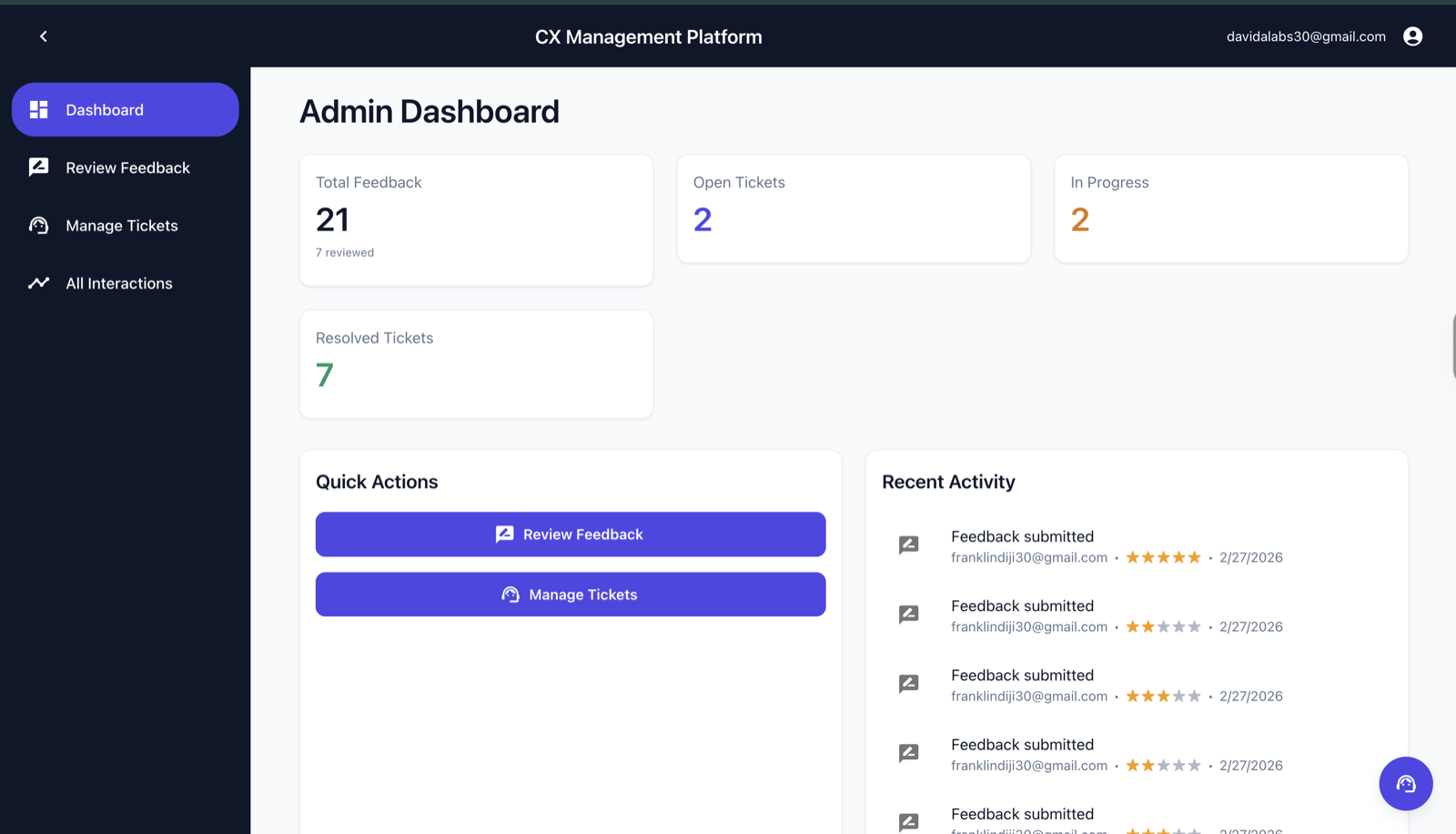
Task: Click the feedback icon beside the 5-star entry
Action: tap(908, 545)
